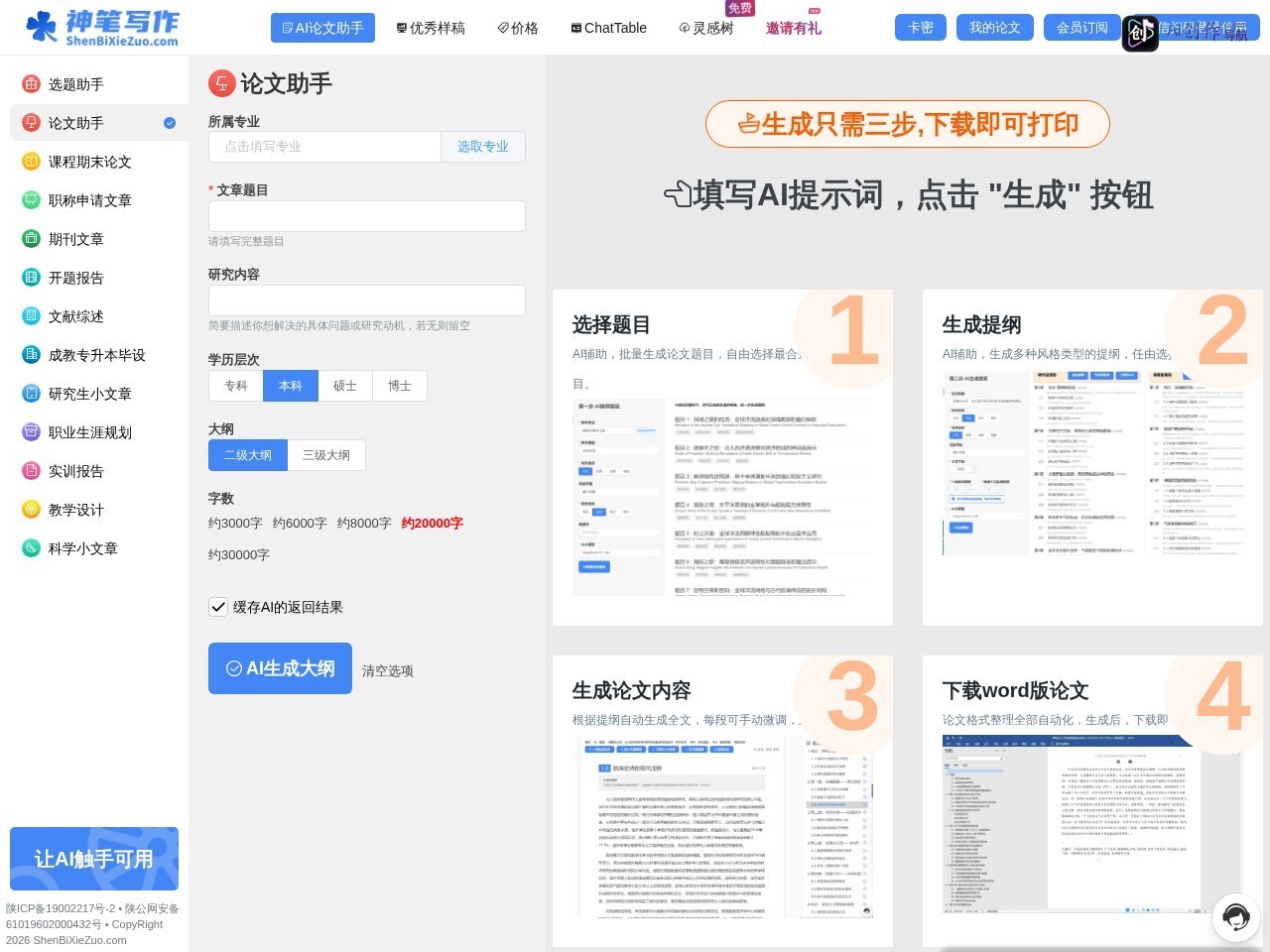Screen dimensions: 1270x952
Task: Toggle 缓存AI的返回结果 checkbox
Action: [x=218, y=607]
